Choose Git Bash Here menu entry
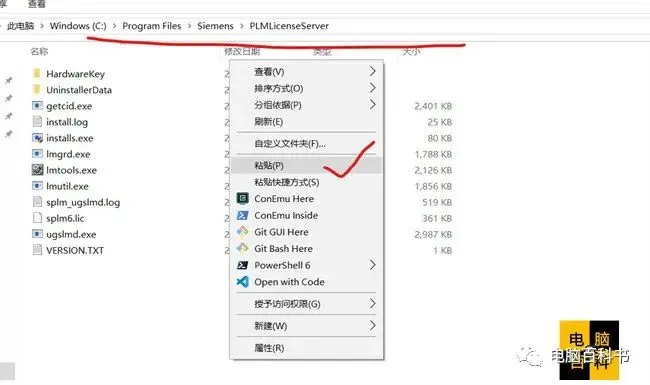 click(306, 249)
